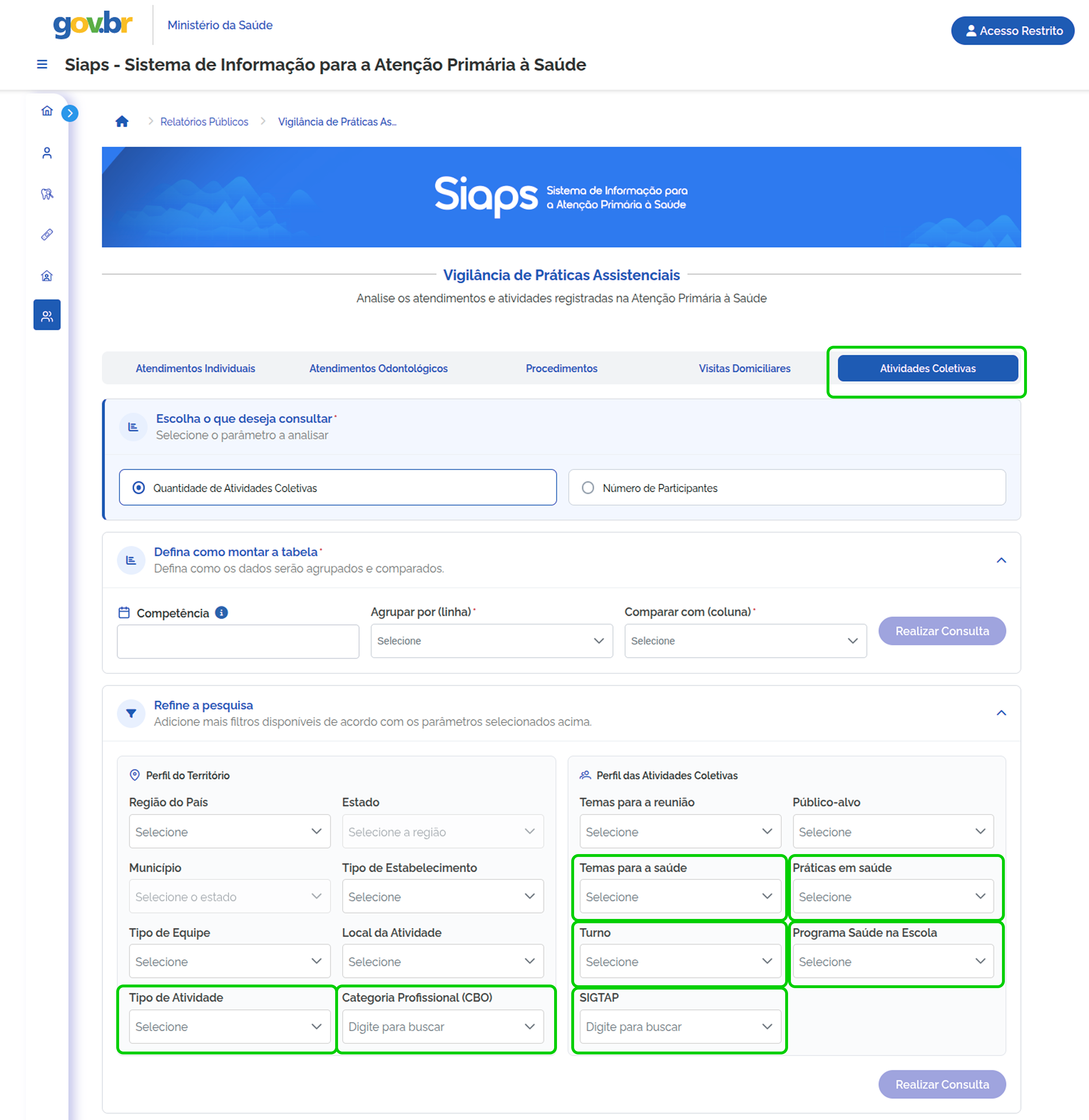Collapse the Defina como montar a tabela section
1089x1120 pixels.
1001,560
